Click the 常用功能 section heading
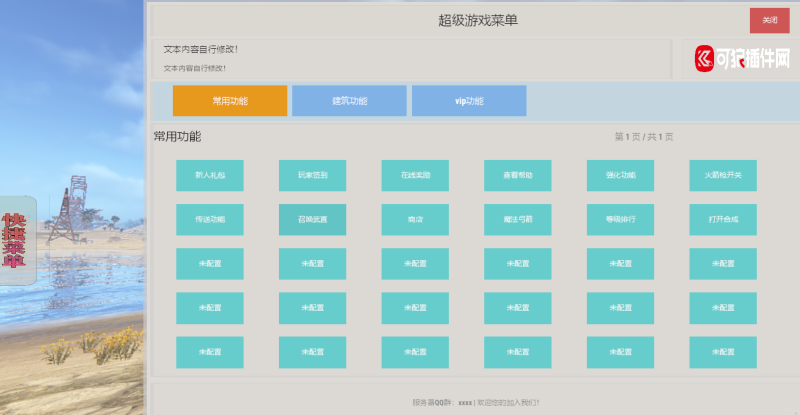This screenshot has height=415, width=800. coord(178,136)
